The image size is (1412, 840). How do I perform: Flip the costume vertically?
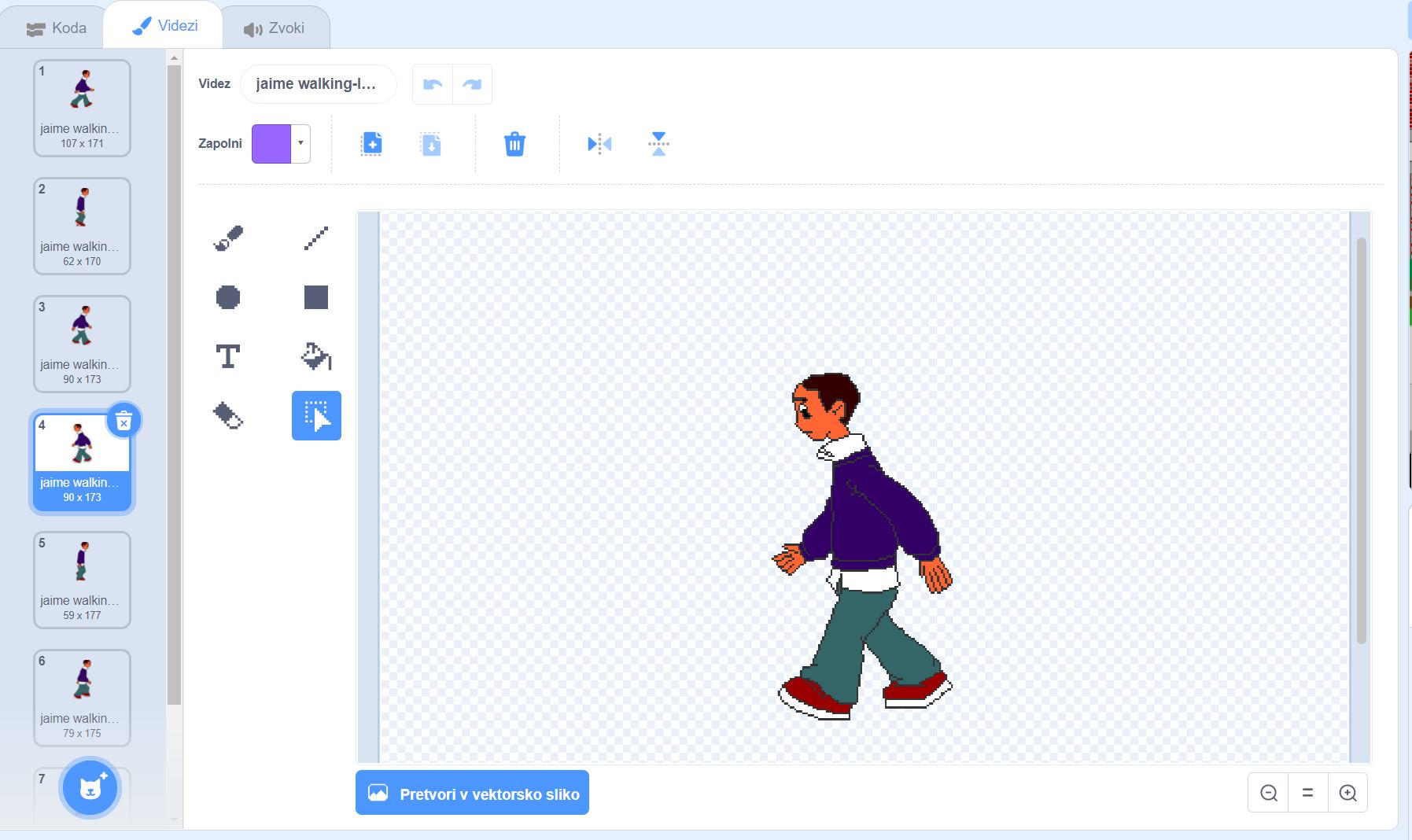(x=658, y=144)
